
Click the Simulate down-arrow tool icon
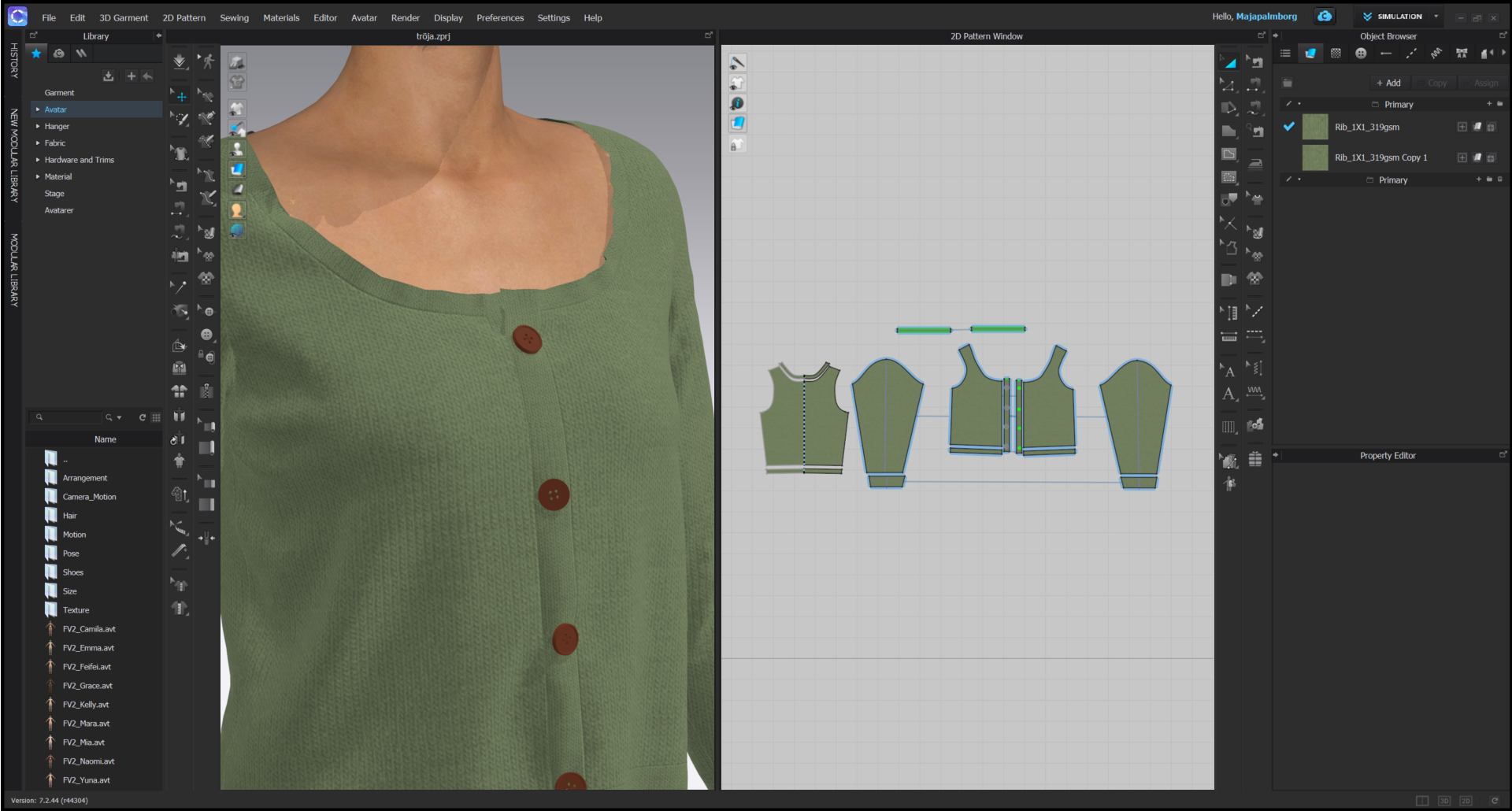coord(180,61)
